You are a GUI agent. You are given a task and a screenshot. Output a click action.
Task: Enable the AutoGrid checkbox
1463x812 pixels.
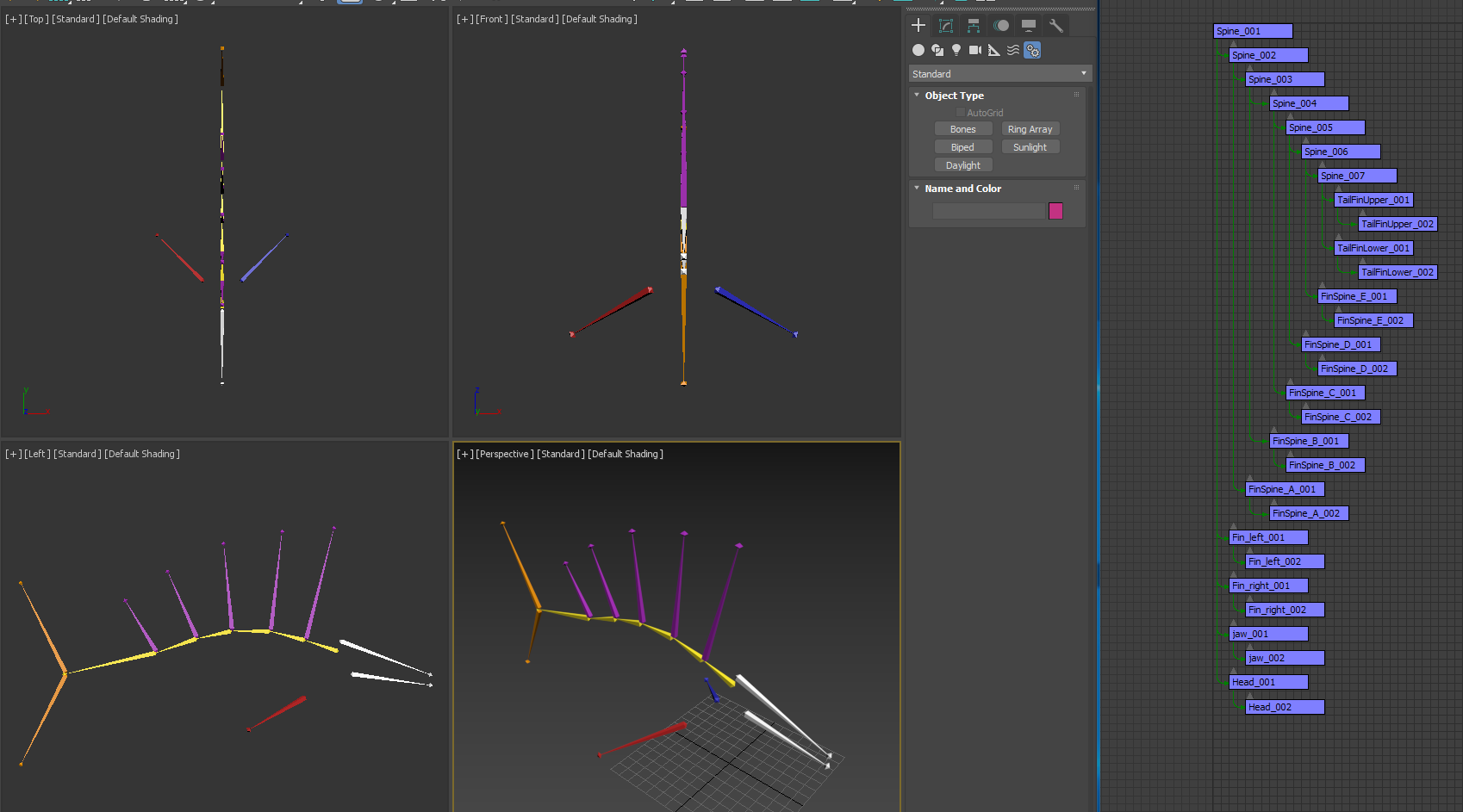click(x=960, y=112)
